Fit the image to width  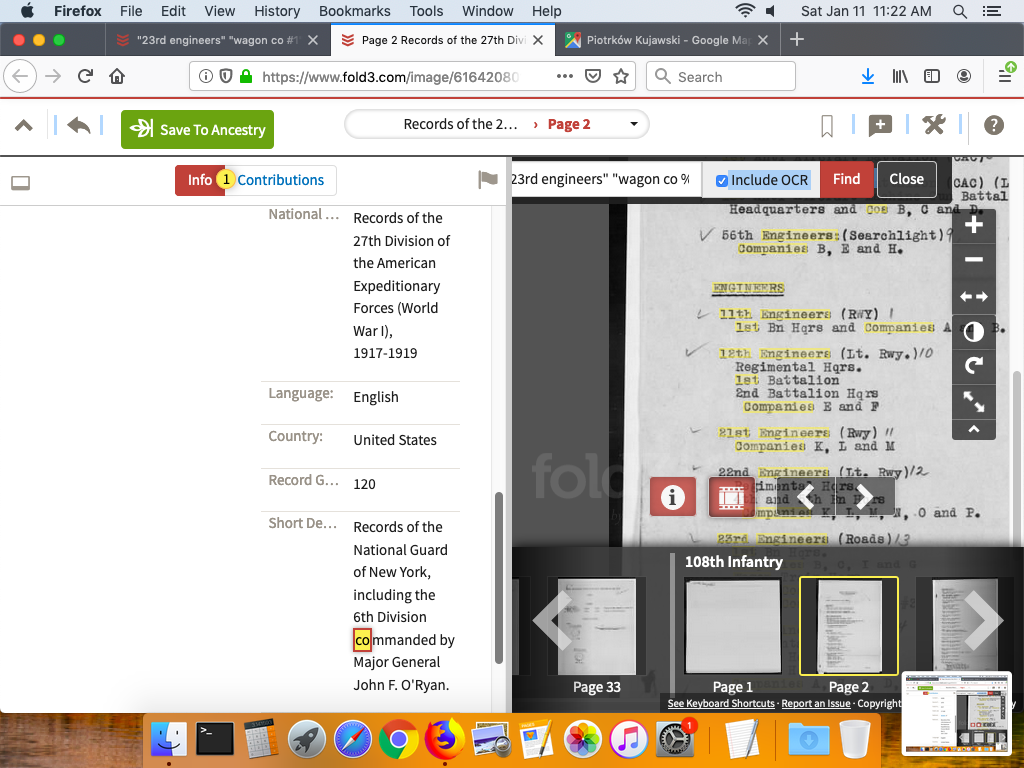(x=974, y=296)
